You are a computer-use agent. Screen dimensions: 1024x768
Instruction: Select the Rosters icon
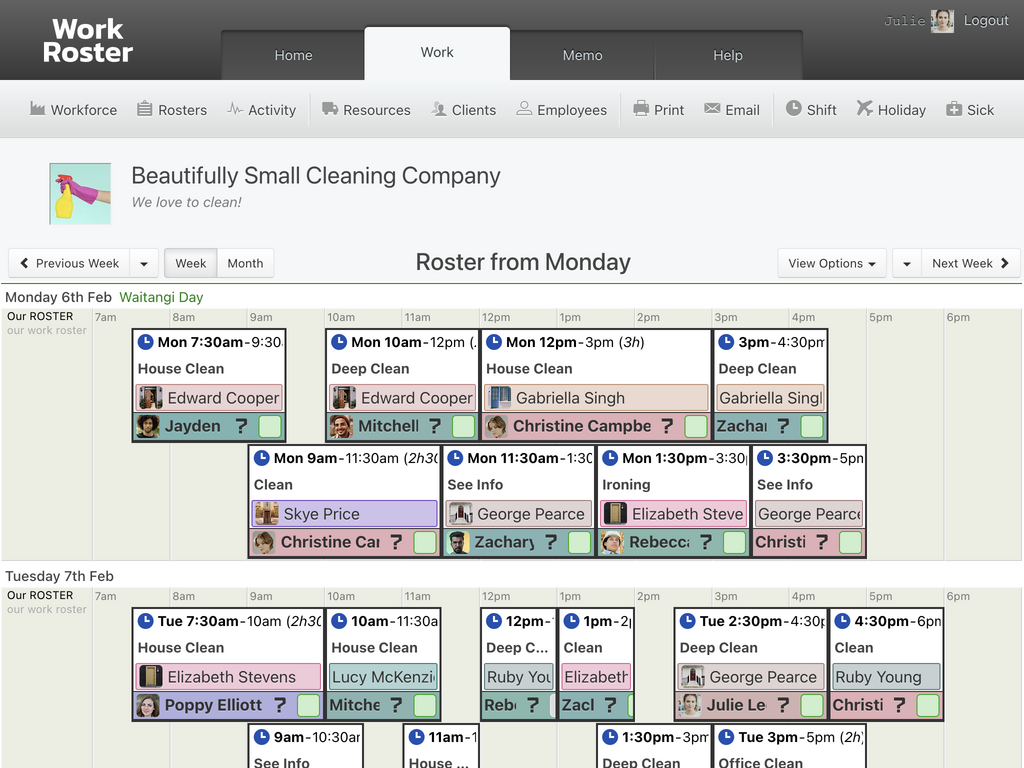(172, 109)
